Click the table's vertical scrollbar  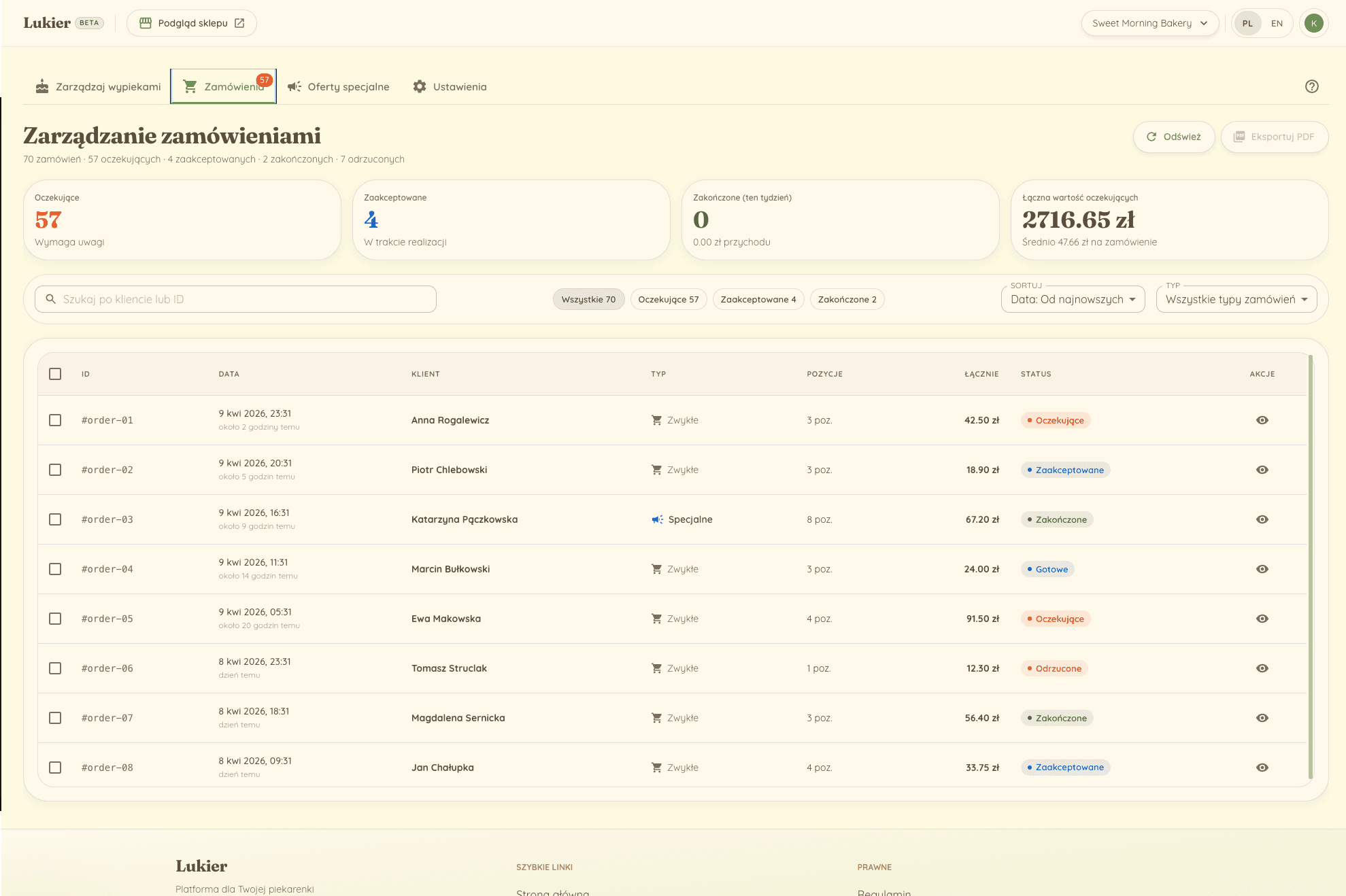1310,566
